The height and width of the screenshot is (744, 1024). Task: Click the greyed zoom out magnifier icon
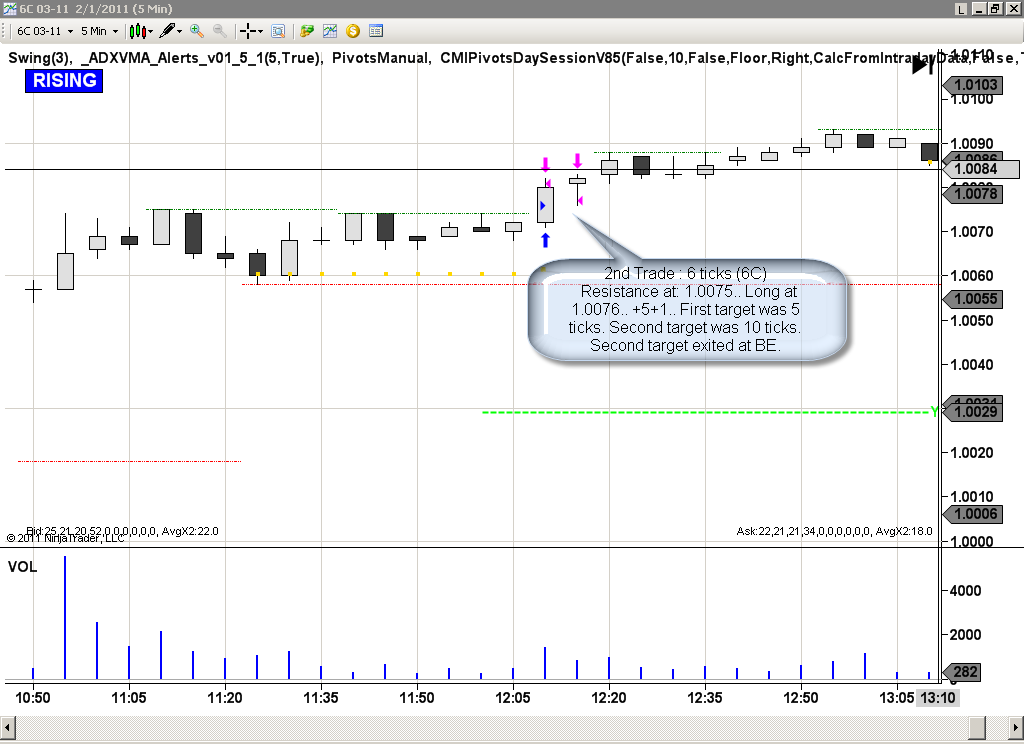point(220,31)
